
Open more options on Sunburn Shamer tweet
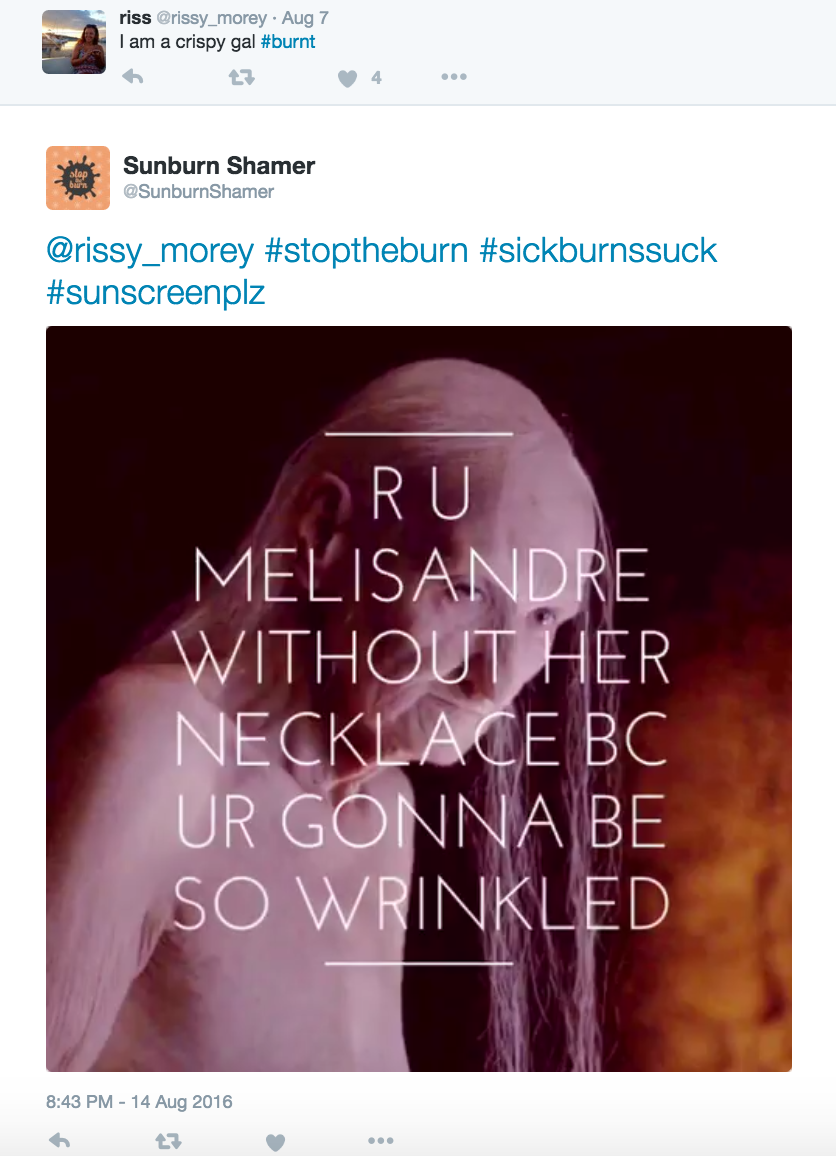point(380,1141)
